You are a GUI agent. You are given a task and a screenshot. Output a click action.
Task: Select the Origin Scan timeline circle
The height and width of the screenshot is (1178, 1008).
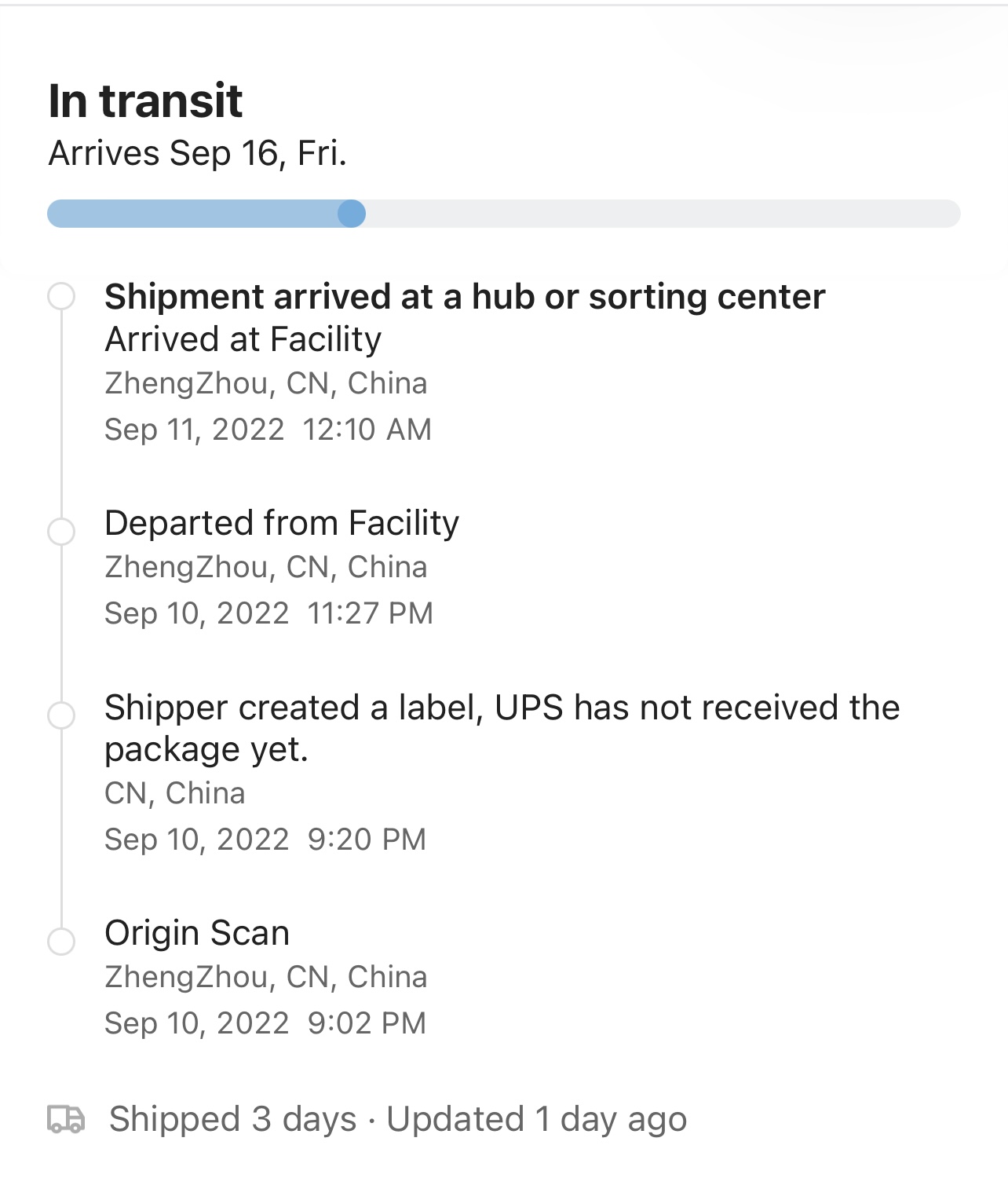(61, 941)
